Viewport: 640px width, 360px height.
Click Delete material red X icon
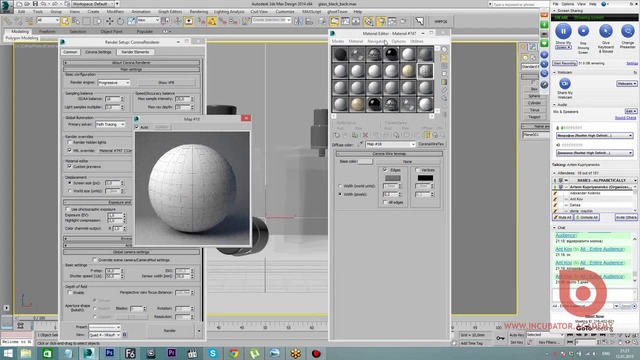(365, 135)
